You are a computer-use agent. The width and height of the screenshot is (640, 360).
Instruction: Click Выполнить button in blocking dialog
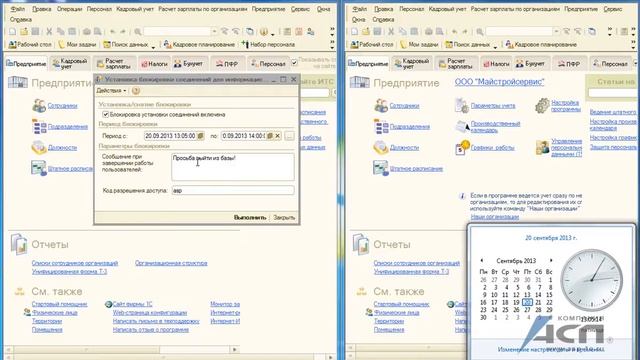click(250, 218)
